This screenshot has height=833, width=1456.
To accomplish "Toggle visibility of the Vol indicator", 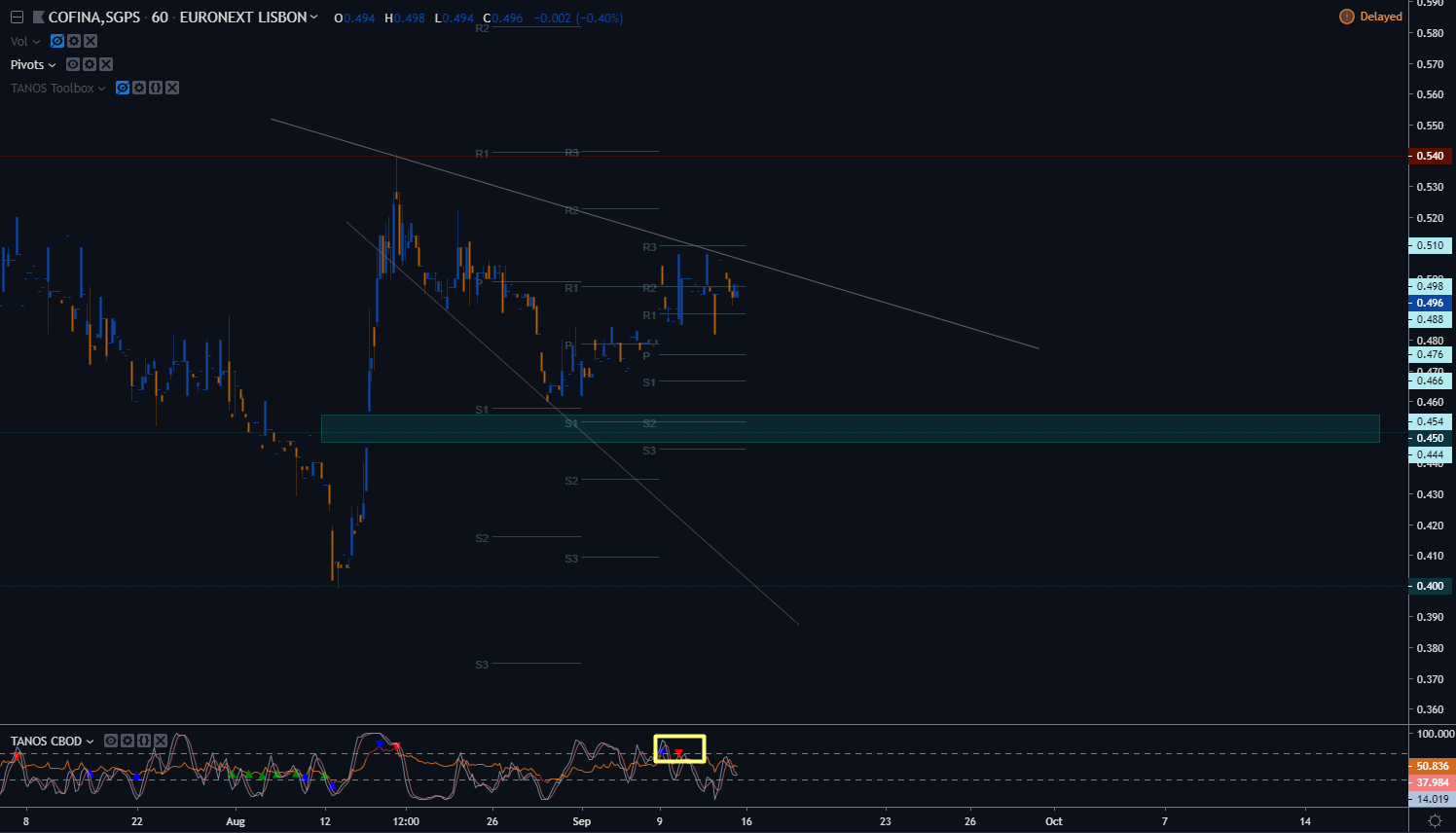I will click(57, 41).
